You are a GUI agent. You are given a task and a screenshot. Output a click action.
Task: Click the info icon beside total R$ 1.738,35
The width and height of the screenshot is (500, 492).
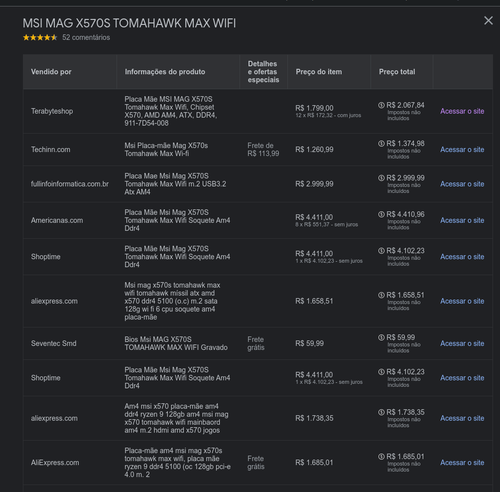[381, 412]
